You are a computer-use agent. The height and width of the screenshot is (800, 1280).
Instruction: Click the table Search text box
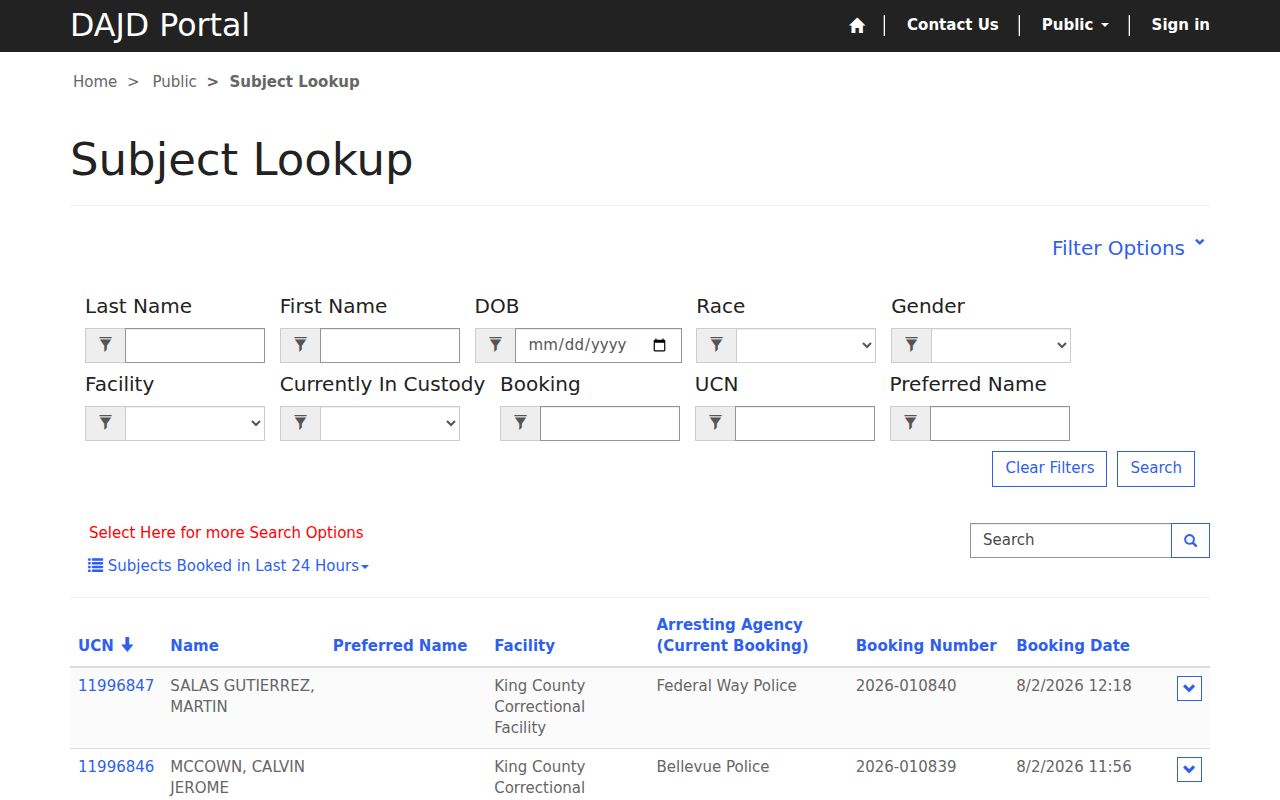pyautogui.click(x=1071, y=540)
